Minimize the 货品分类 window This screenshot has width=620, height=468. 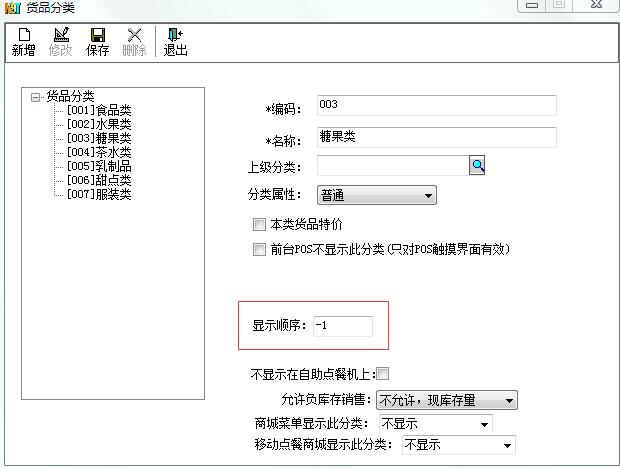coord(532,5)
